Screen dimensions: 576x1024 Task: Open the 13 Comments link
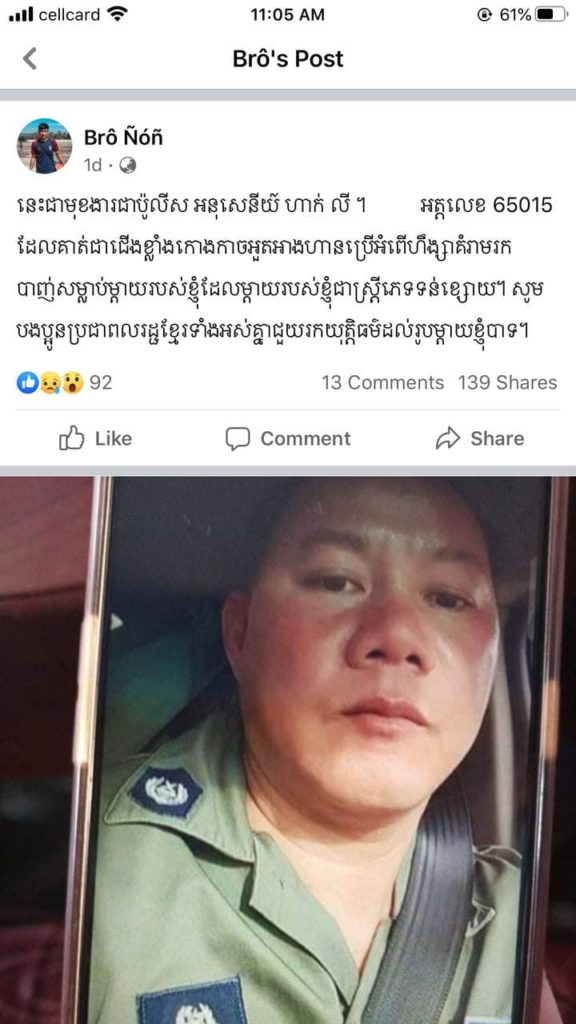tap(383, 383)
